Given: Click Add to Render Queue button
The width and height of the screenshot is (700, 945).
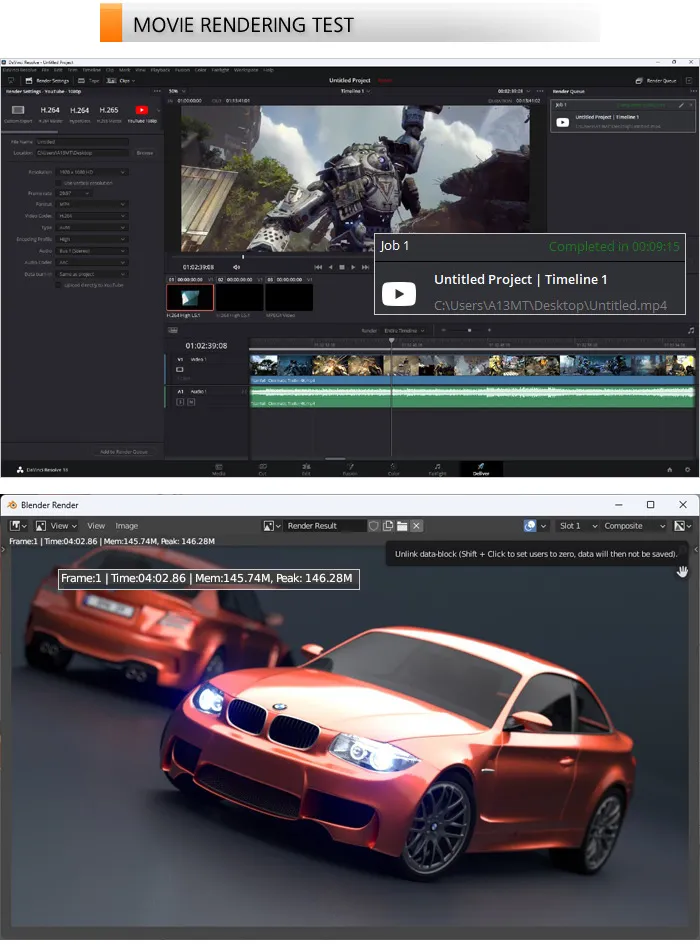Looking at the screenshot, I should [124, 451].
